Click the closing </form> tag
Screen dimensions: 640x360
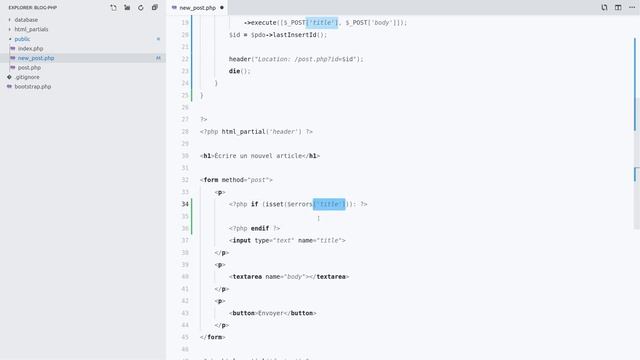pos(213,337)
